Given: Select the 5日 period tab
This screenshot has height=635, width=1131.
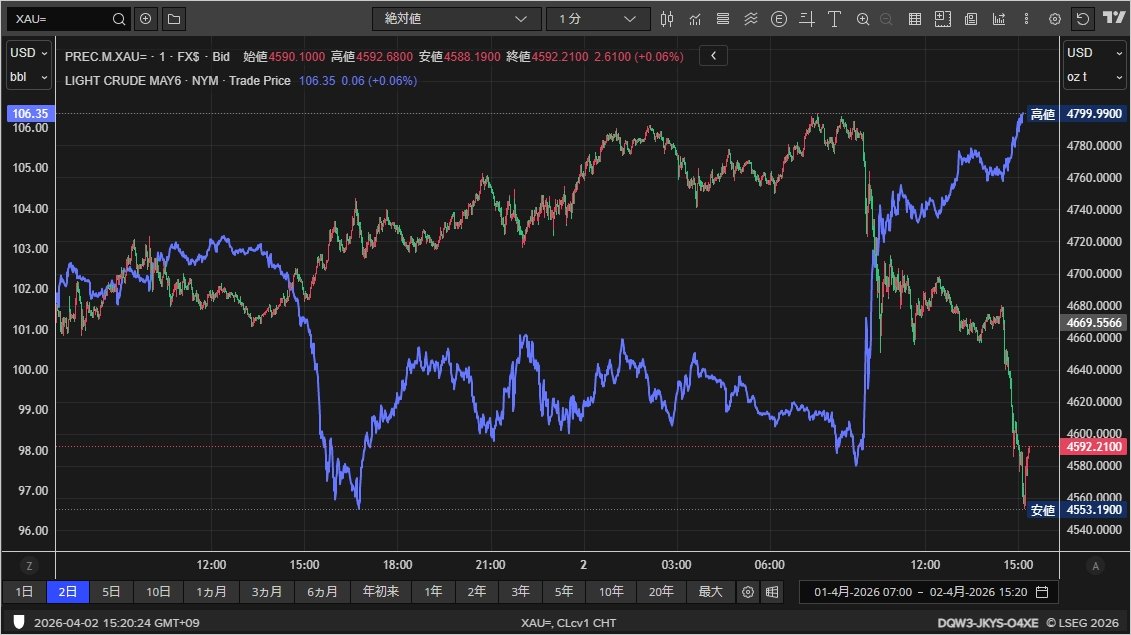Looking at the screenshot, I should [111, 592].
